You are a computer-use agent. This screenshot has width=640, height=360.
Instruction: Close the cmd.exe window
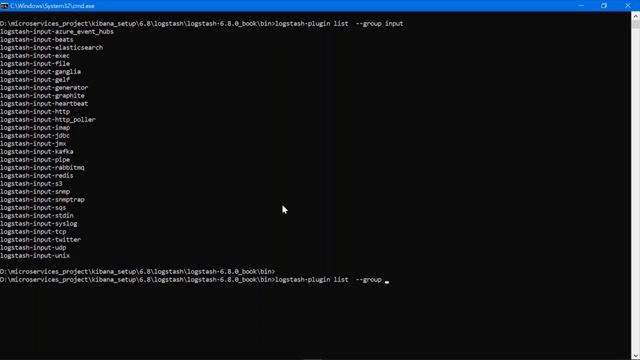628,6
